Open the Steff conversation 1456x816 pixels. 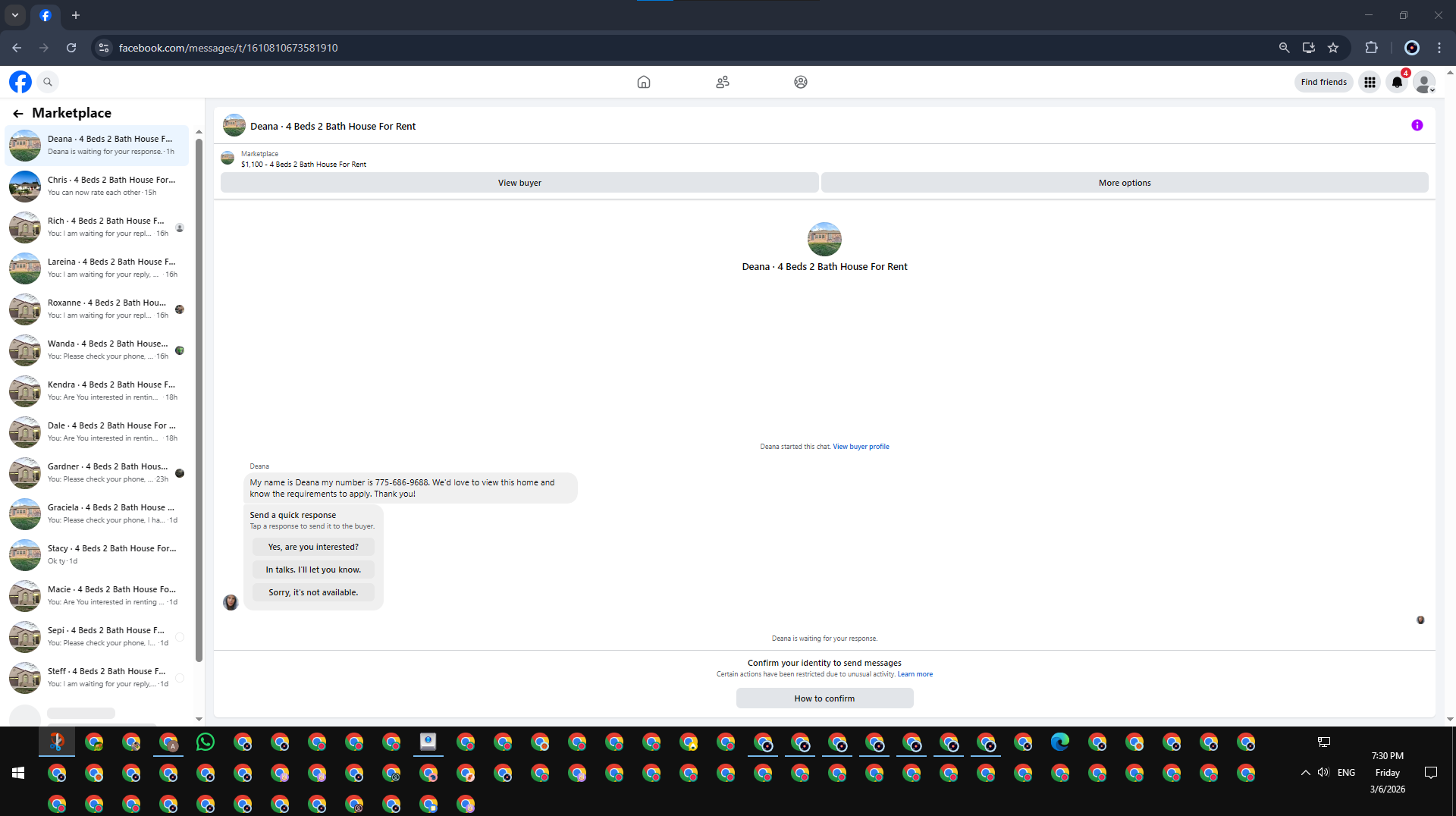tap(97, 677)
